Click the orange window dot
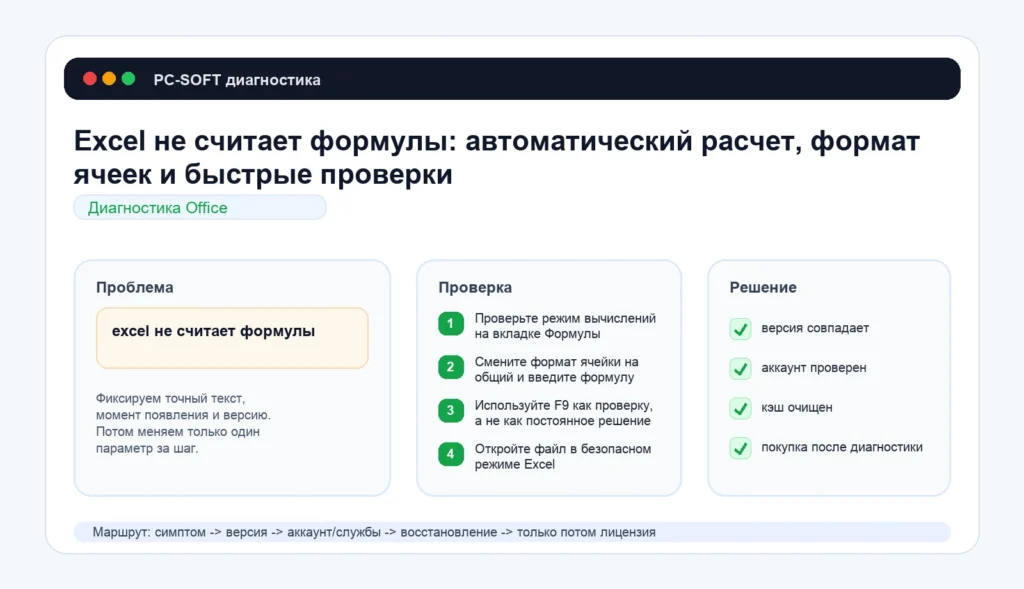 (109, 79)
